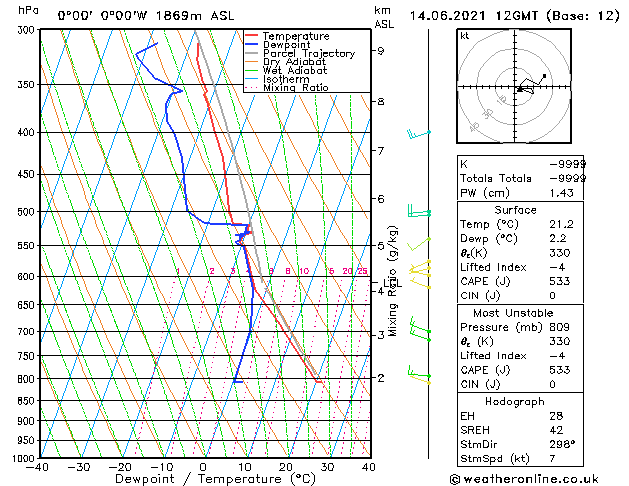This screenshot has height=486, width=629.
Task: Click the hodograph center storm marker
Action: click(519, 89)
